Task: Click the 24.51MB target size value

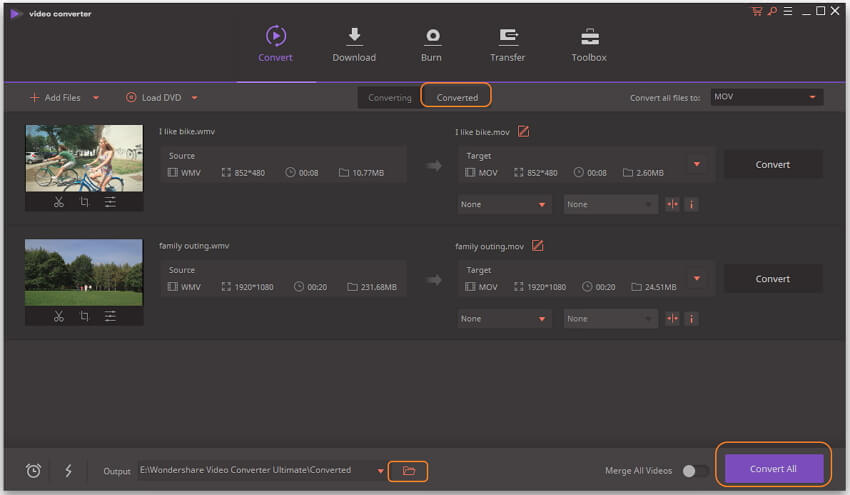Action: pos(660,287)
